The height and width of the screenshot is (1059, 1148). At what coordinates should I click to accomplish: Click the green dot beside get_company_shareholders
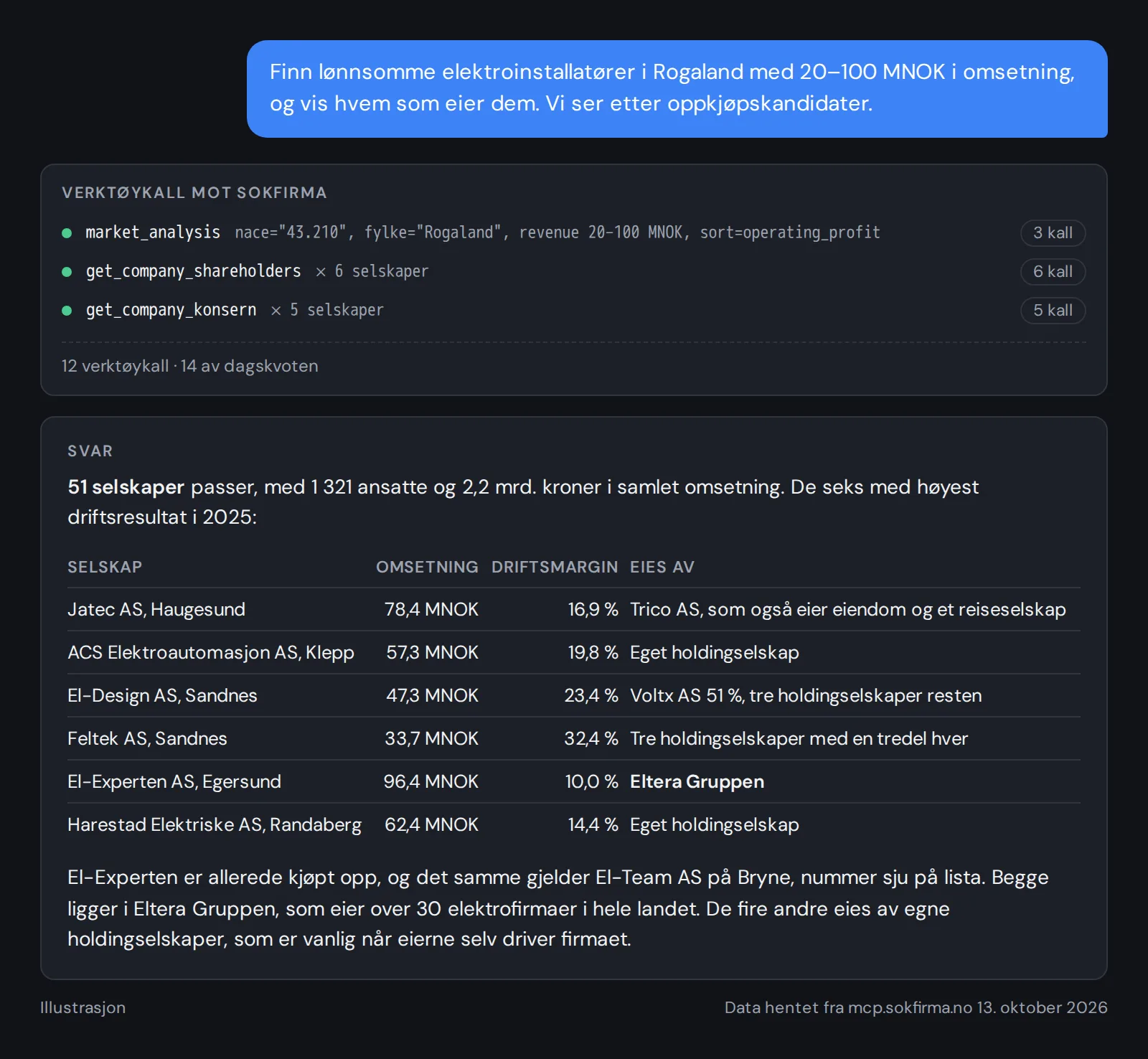pyautogui.click(x=67, y=272)
